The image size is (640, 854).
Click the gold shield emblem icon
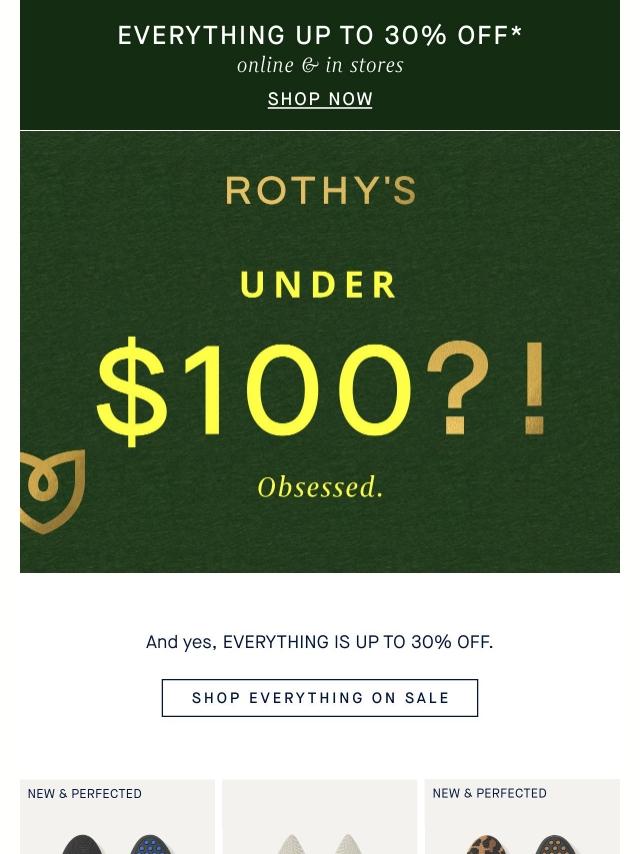(52, 492)
